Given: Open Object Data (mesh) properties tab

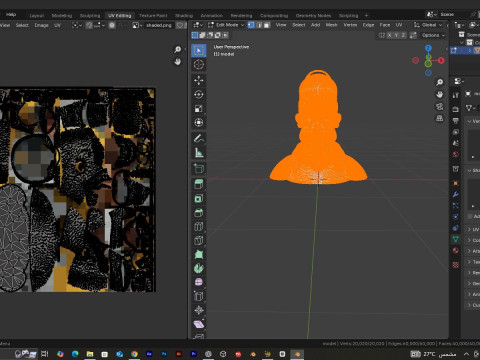Looking at the screenshot, I should point(456,239).
